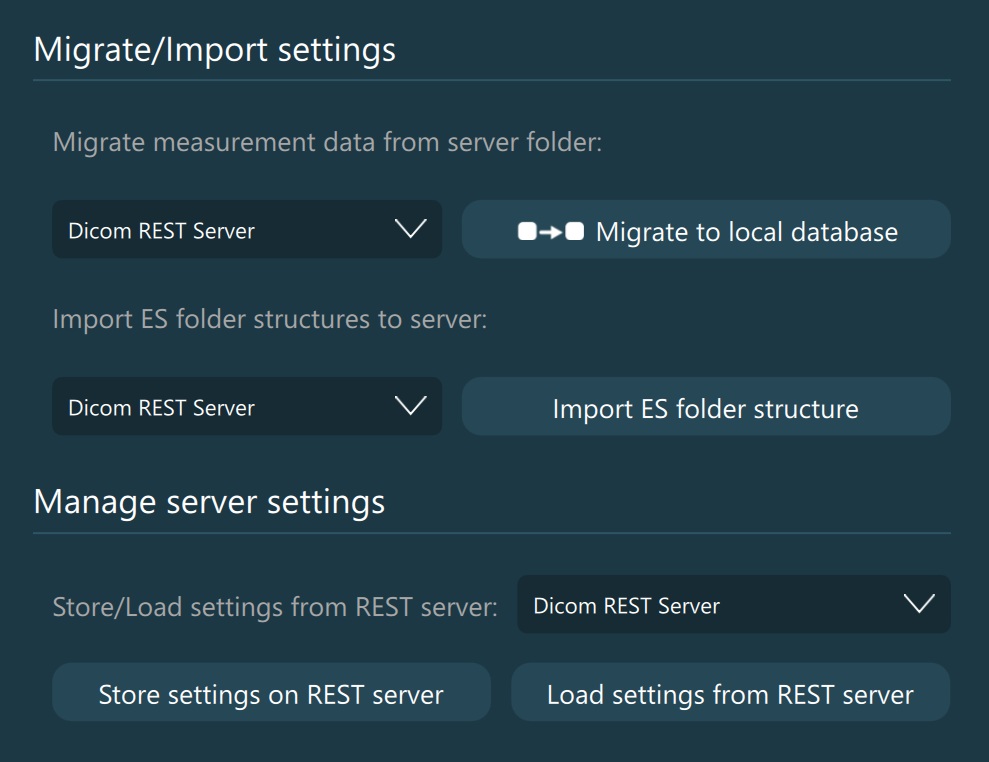Select the Migrate/Import settings section heading
Image resolution: width=989 pixels, height=762 pixels.
pyautogui.click(x=214, y=49)
